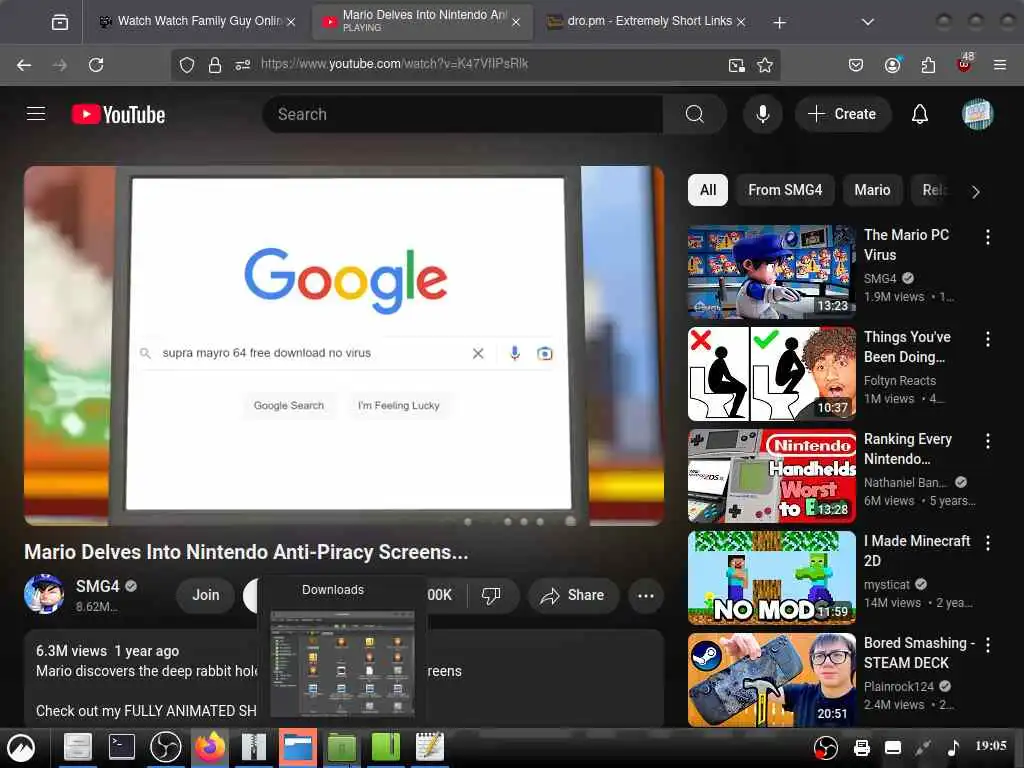Filter recommendations by From SMG4

tap(785, 190)
